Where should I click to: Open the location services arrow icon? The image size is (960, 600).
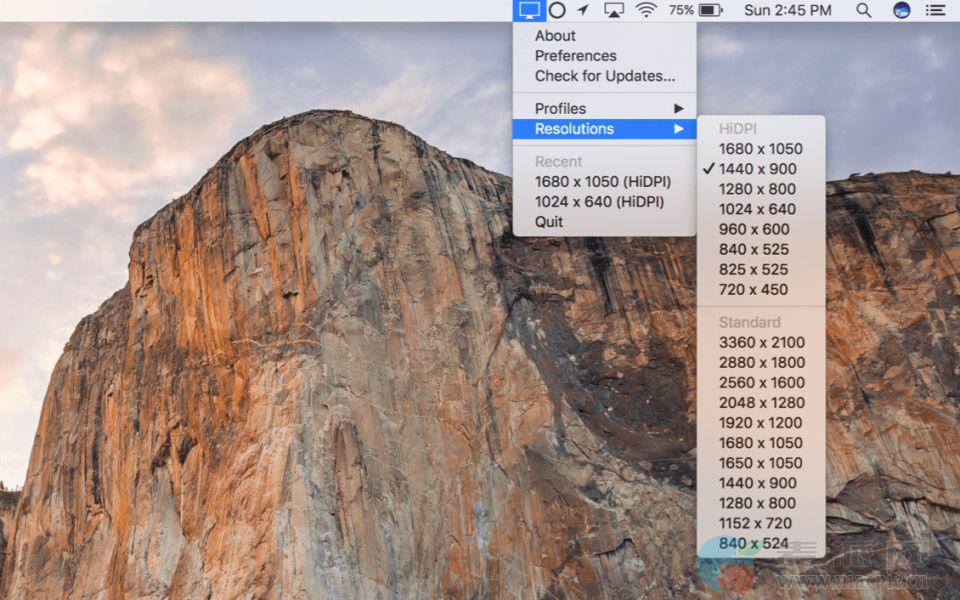point(584,10)
